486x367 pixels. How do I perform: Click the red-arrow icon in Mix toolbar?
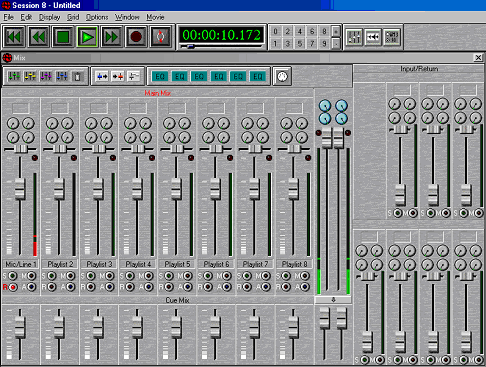(x=118, y=76)
